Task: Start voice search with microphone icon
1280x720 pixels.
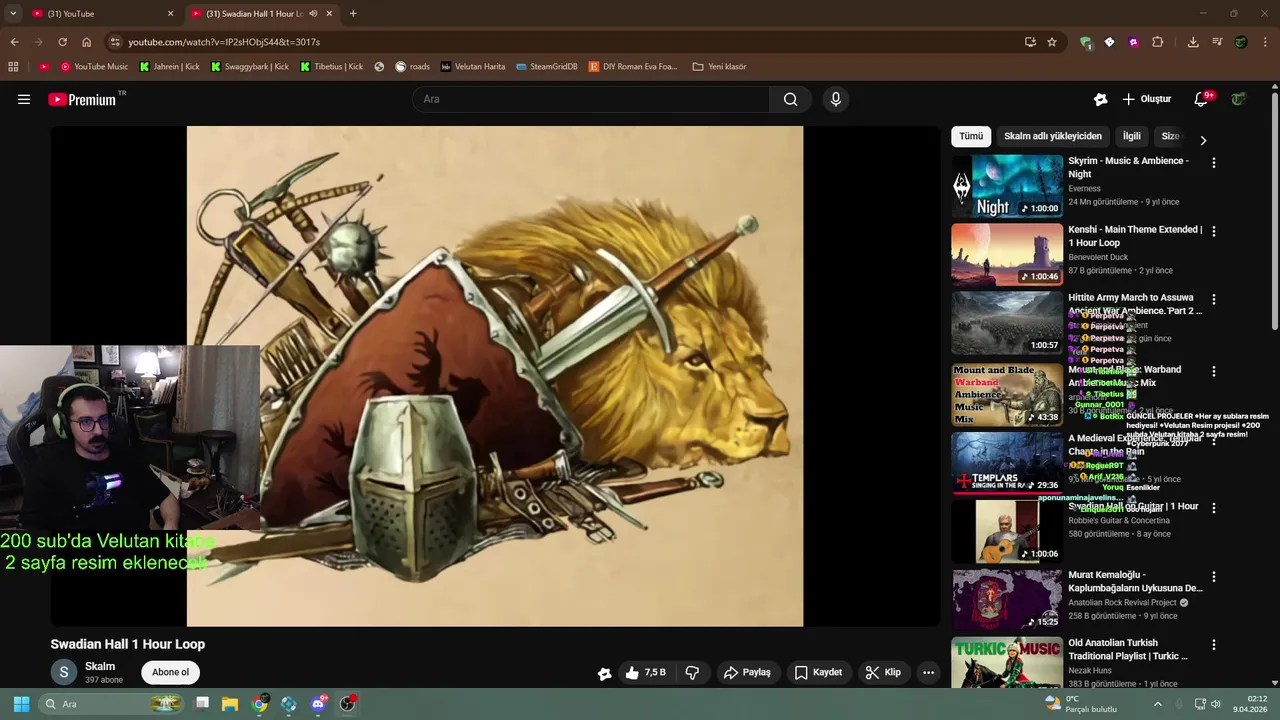Action: point(836,99)
